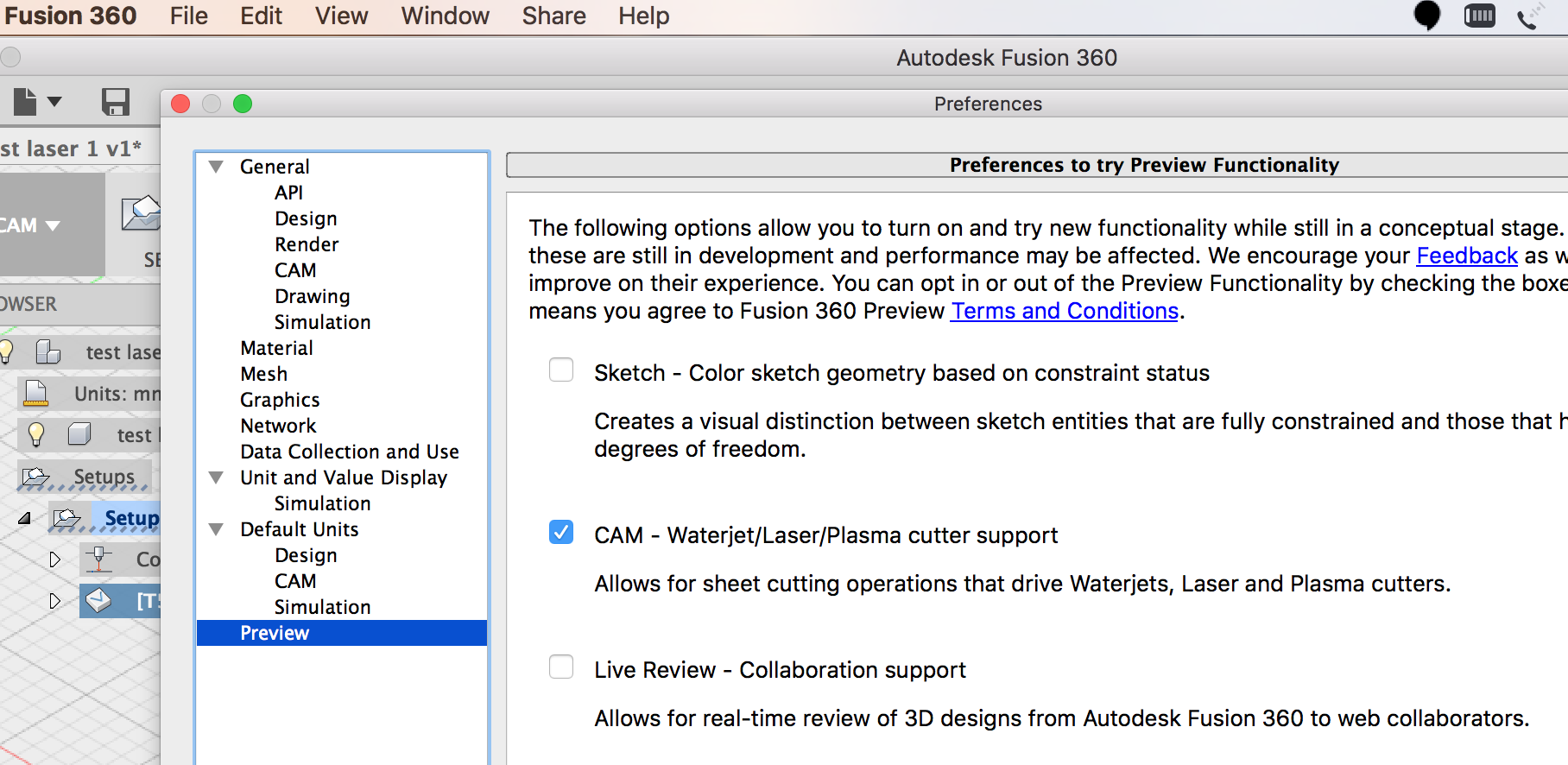
Task: Open the Window menu
Action: 445,16
